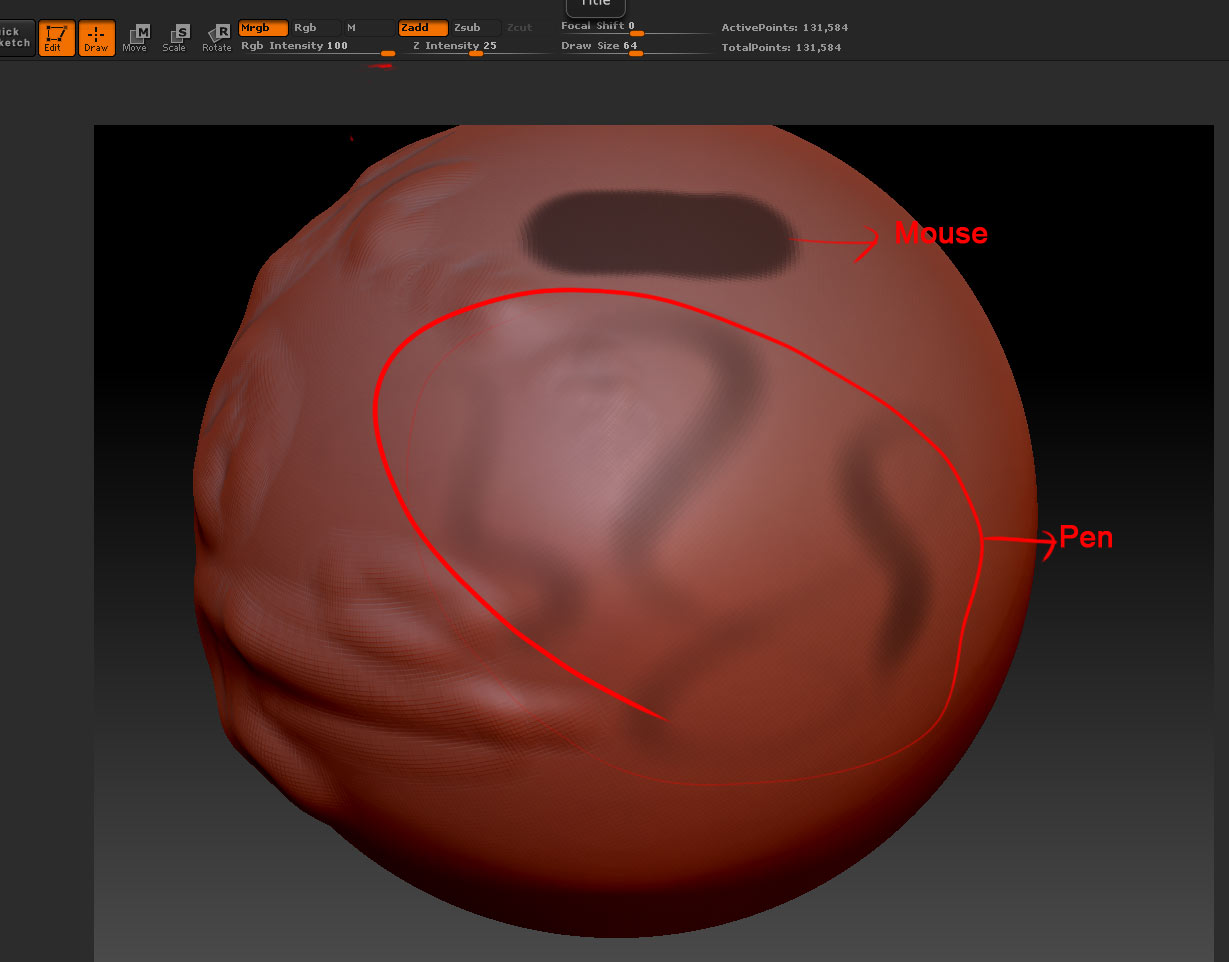Image resolution: width=1229 pixels, height=962 pixels.
Task: Select the Scale tool icon
Action: coord(175,38)
